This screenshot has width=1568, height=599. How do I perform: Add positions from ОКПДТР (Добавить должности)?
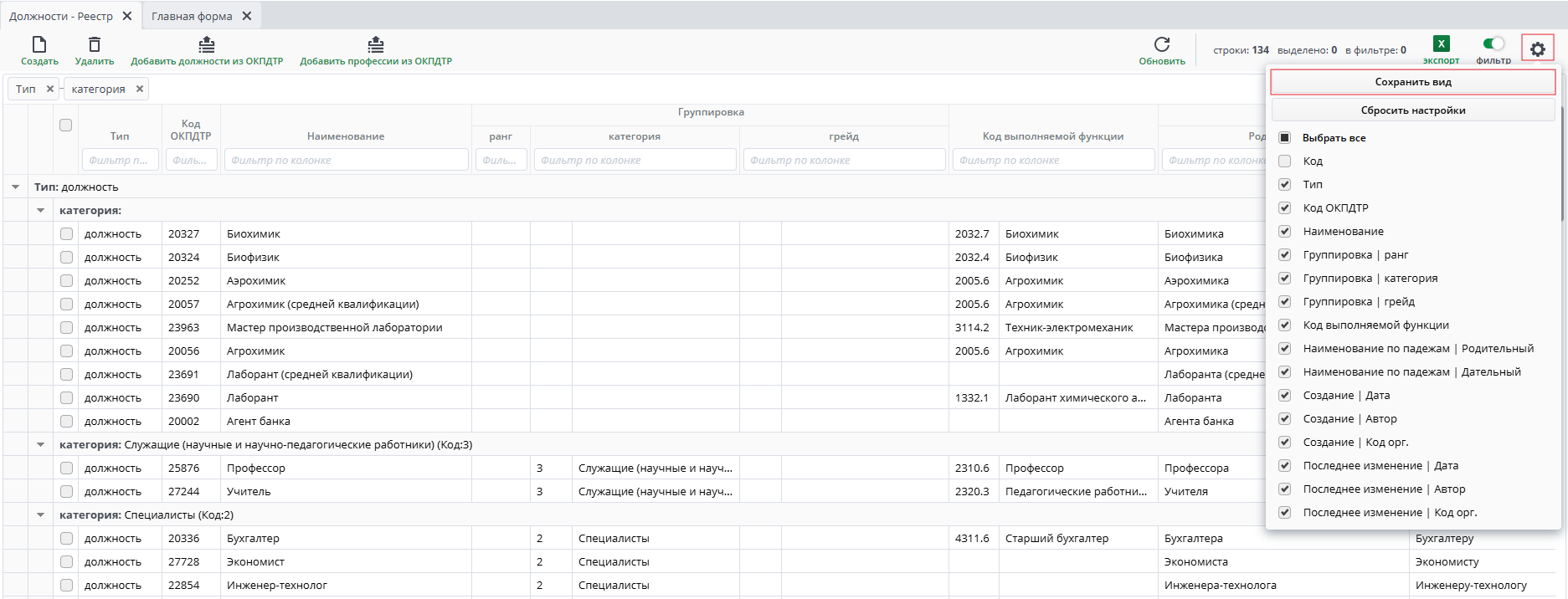point(207,45)
